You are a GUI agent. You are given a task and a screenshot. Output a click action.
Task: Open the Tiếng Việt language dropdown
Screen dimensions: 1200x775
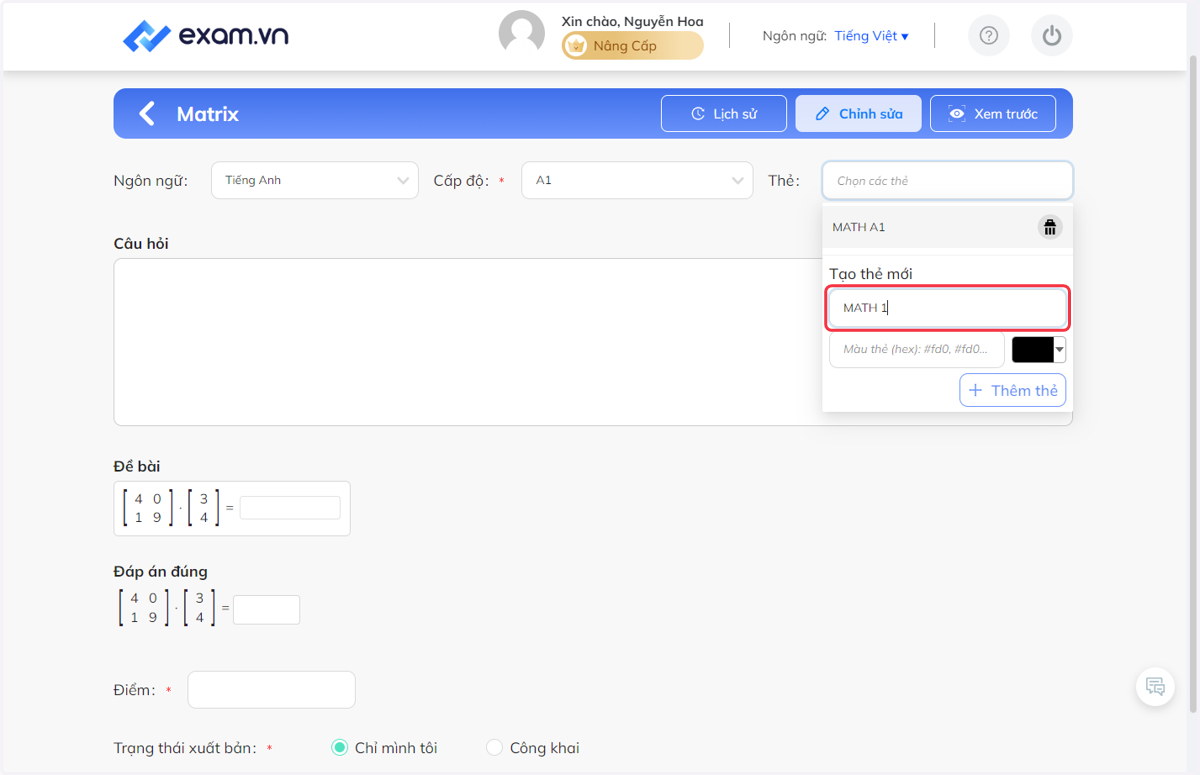point(871,36)
